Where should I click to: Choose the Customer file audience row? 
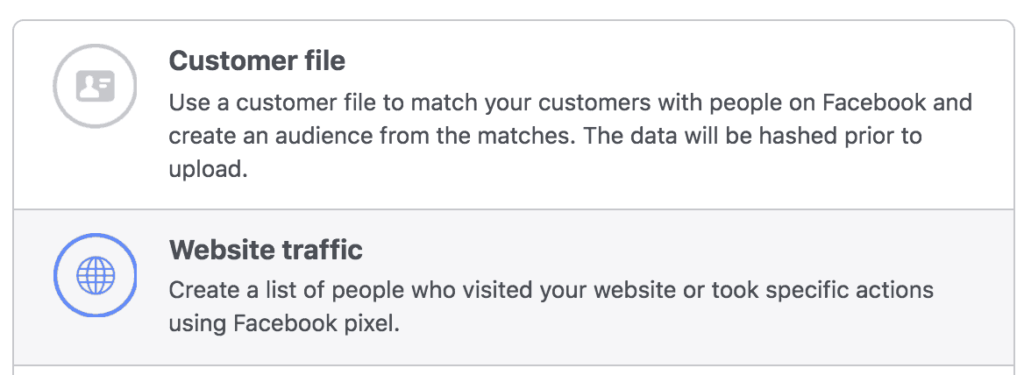tap(515, 115)
